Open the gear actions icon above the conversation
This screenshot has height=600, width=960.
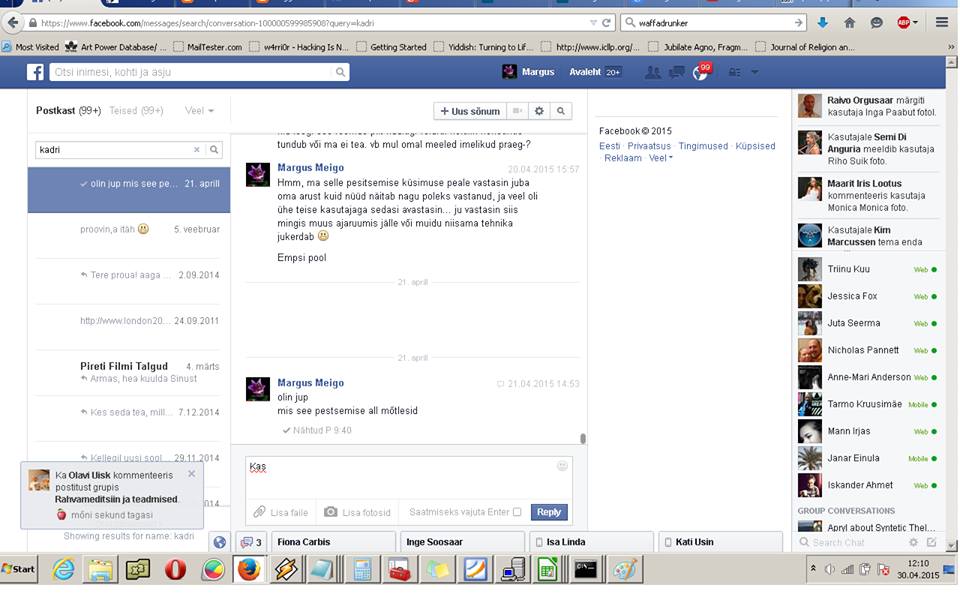click(x=539, y=111)
